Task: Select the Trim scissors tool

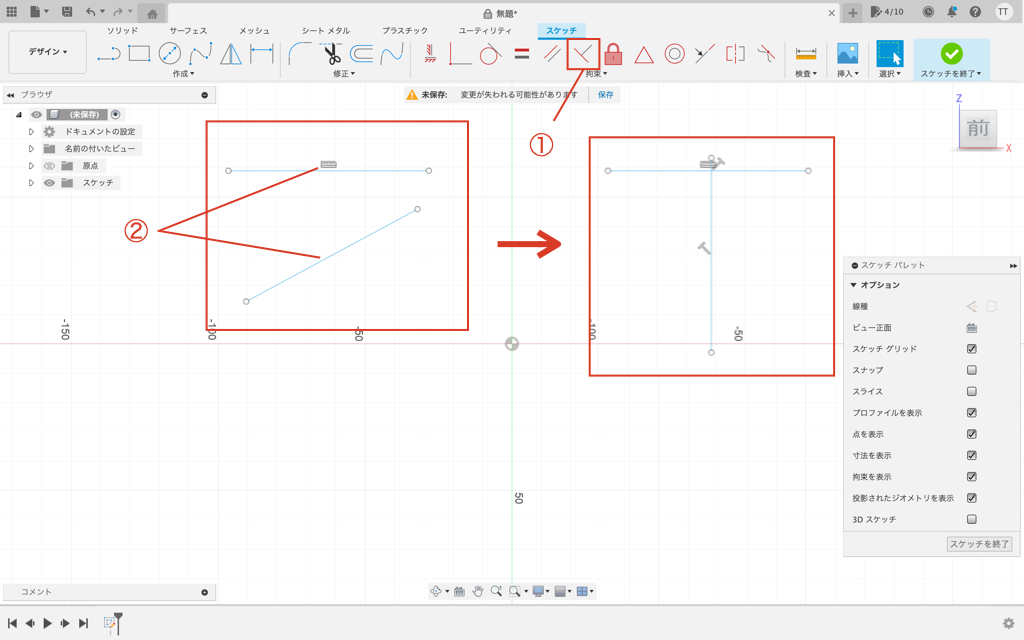Action: pos(332,54)
